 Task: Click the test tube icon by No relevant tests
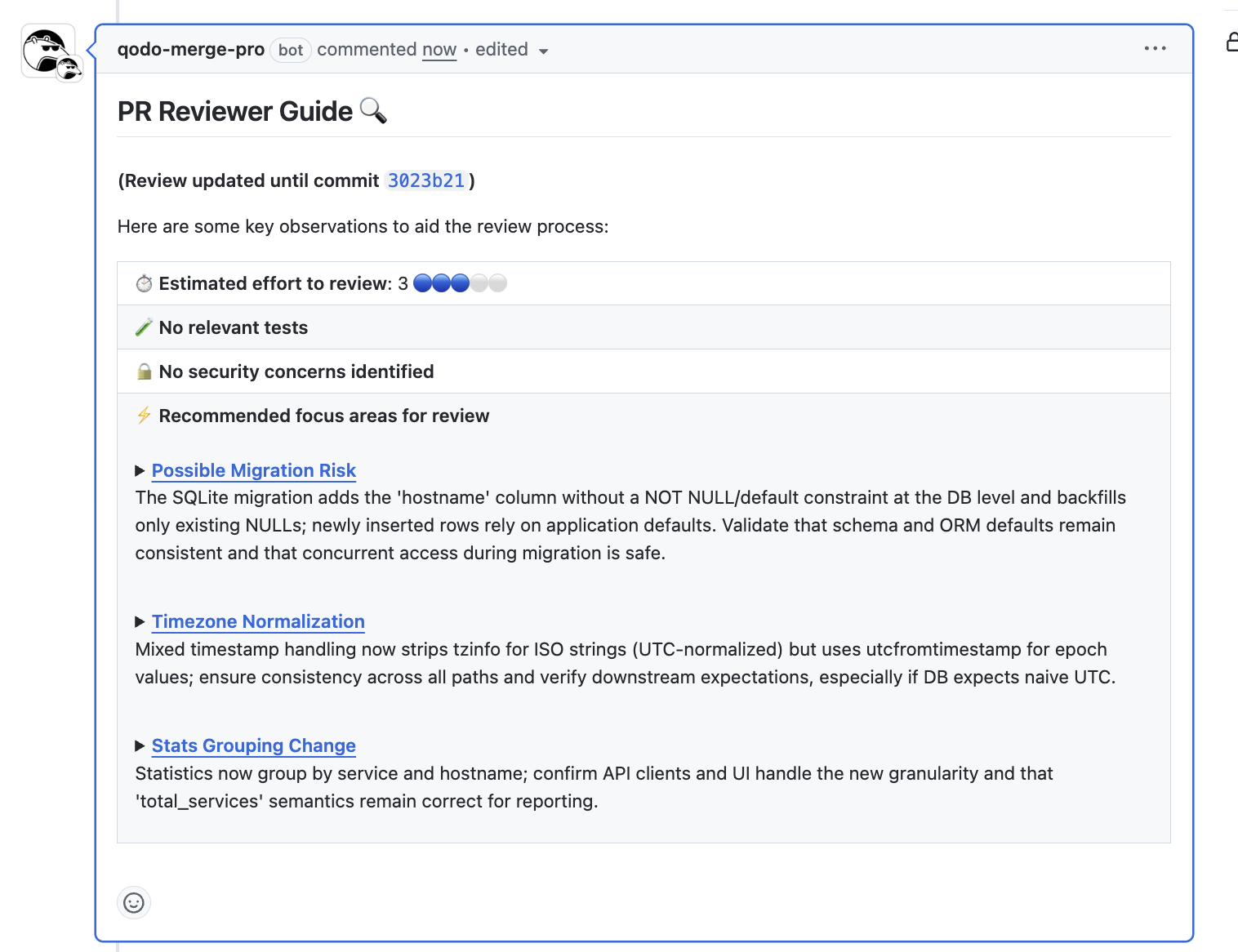point(144,327)
